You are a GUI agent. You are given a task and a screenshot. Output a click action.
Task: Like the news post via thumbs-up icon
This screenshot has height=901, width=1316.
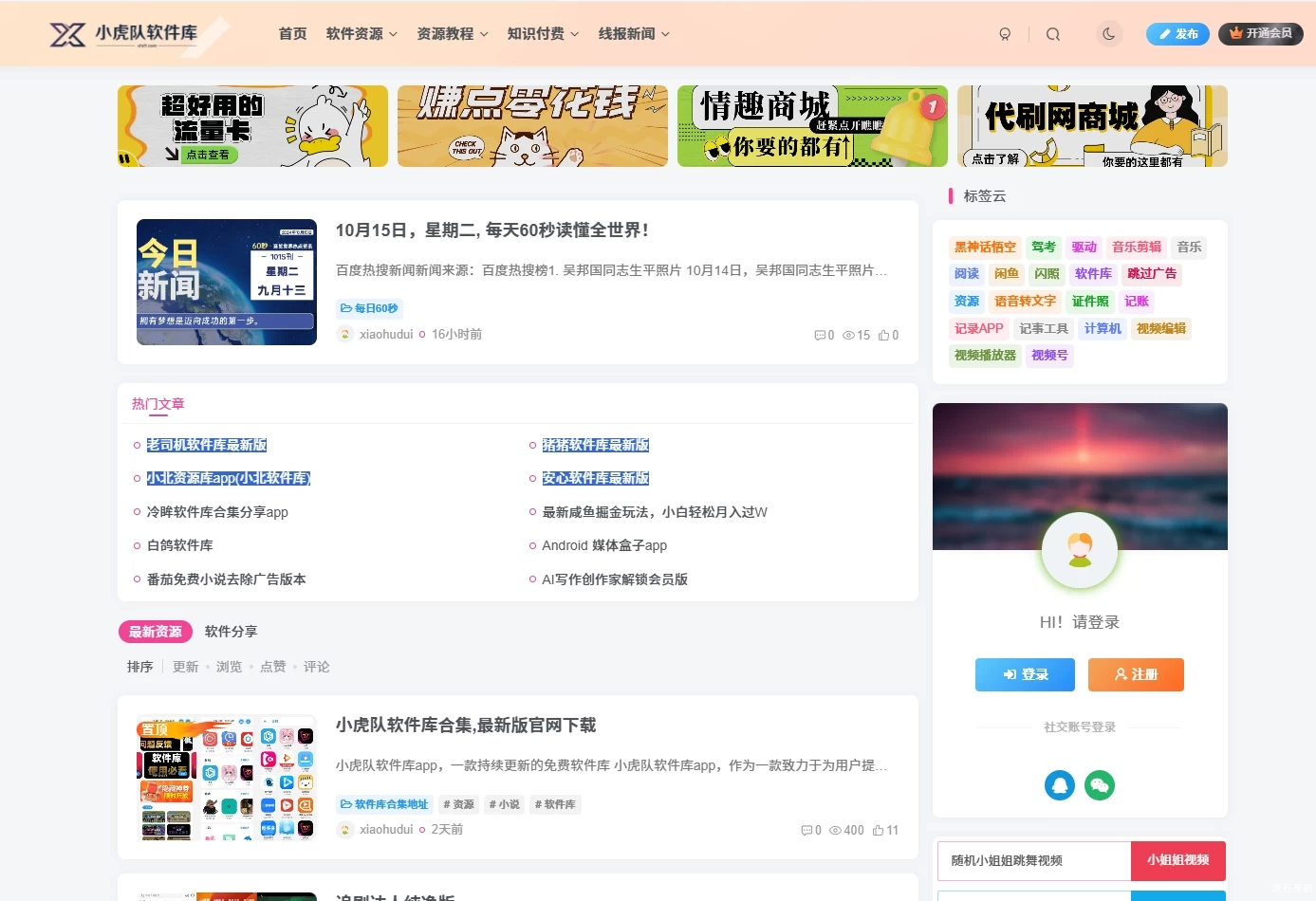coord(883,335)
